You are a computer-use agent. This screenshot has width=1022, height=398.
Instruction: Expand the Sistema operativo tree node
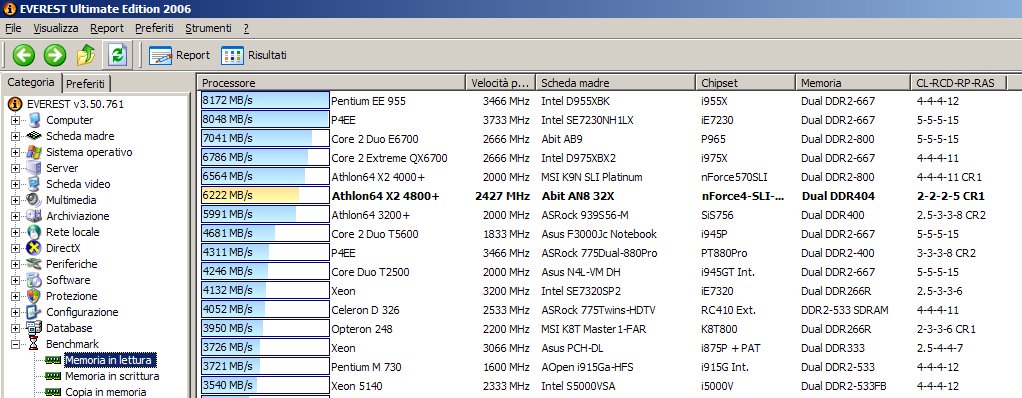click(x=16, y=152)
